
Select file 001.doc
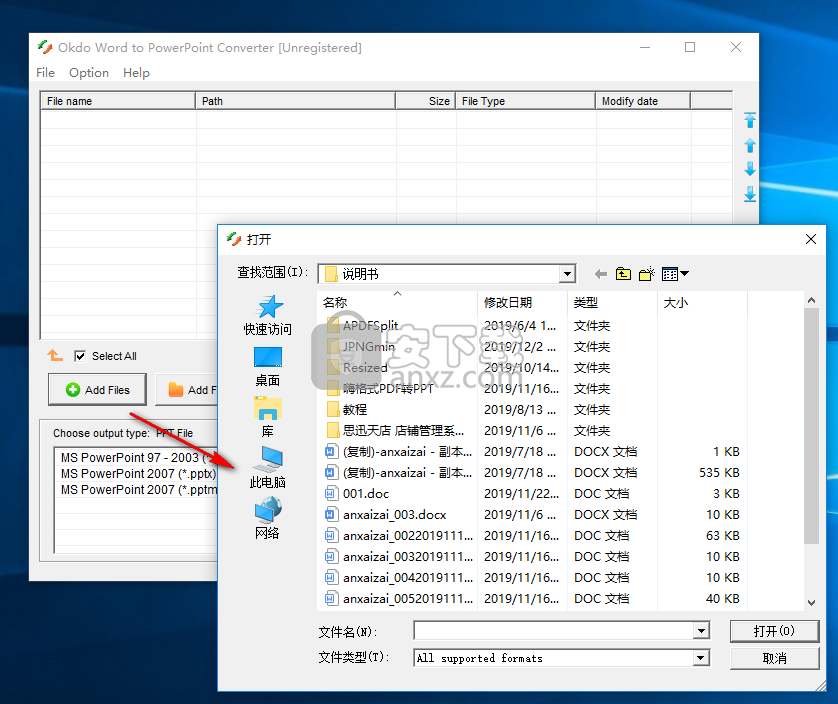tap(357, 493)
